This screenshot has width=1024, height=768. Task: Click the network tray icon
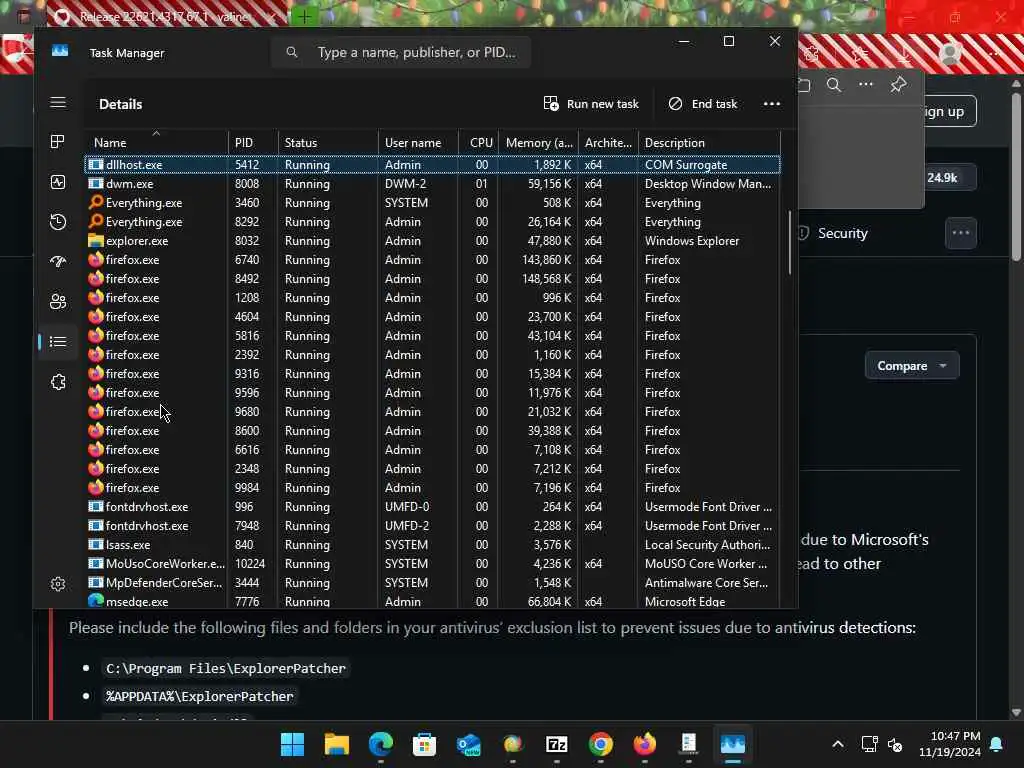869,744
